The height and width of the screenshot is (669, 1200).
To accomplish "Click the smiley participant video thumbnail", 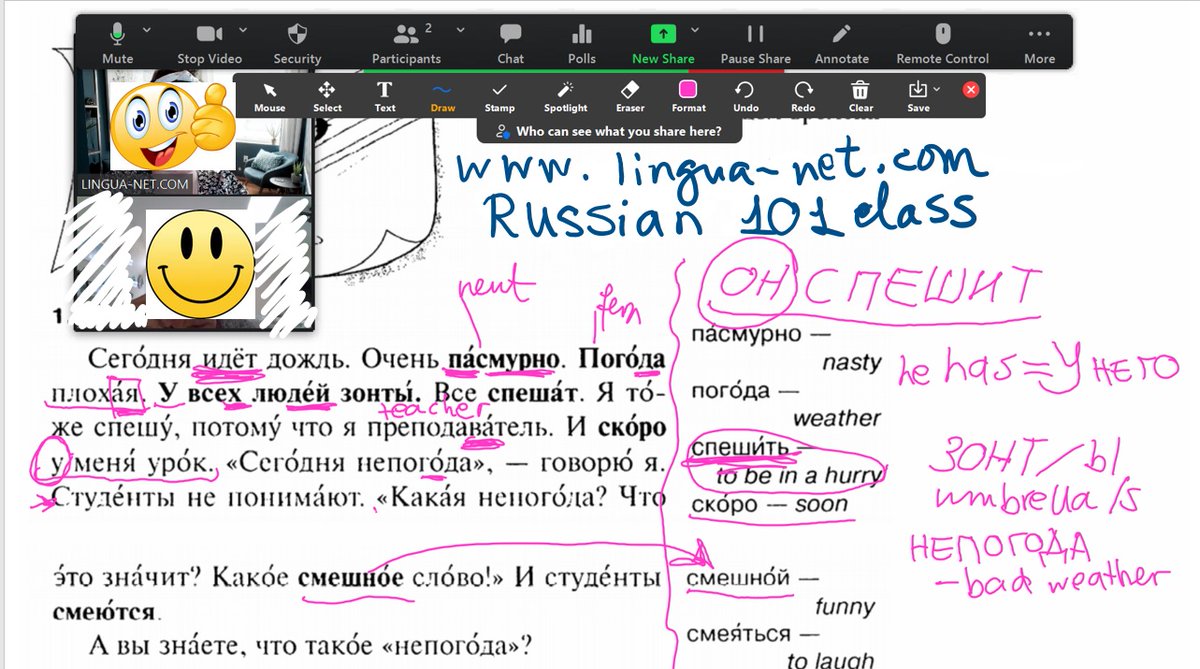I will coord(195,262).
